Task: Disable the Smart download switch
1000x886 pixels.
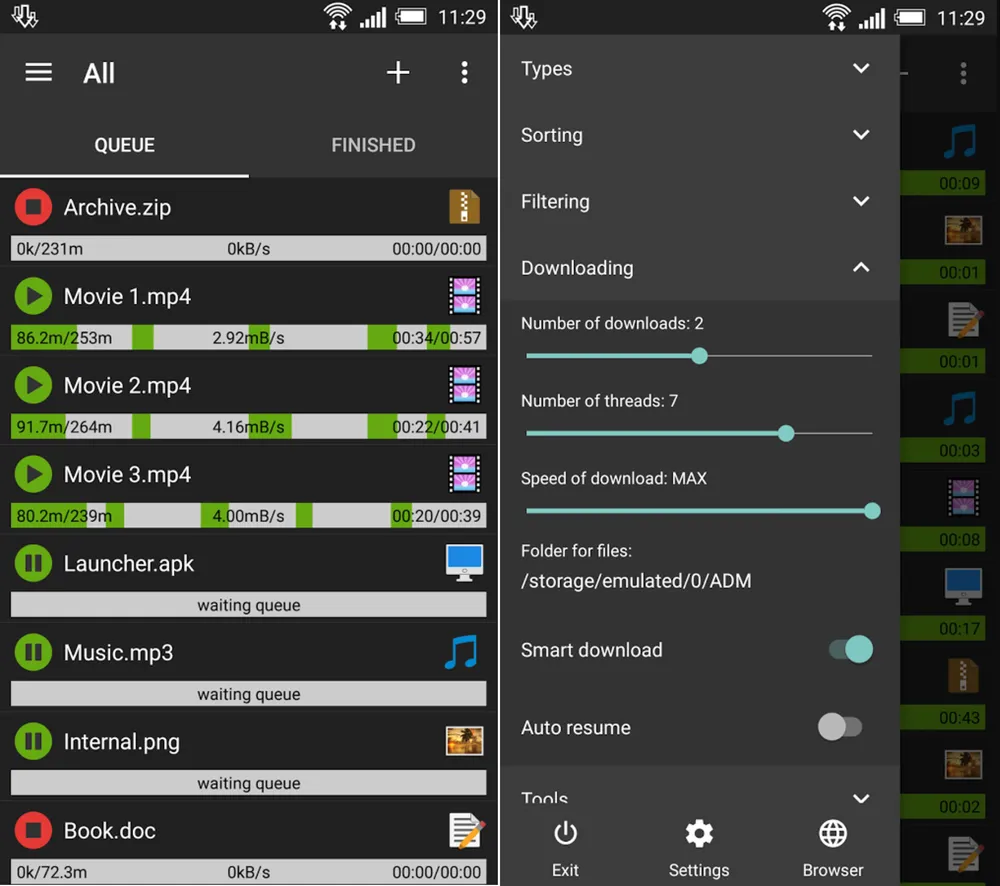Action: [x=851, y=650]
